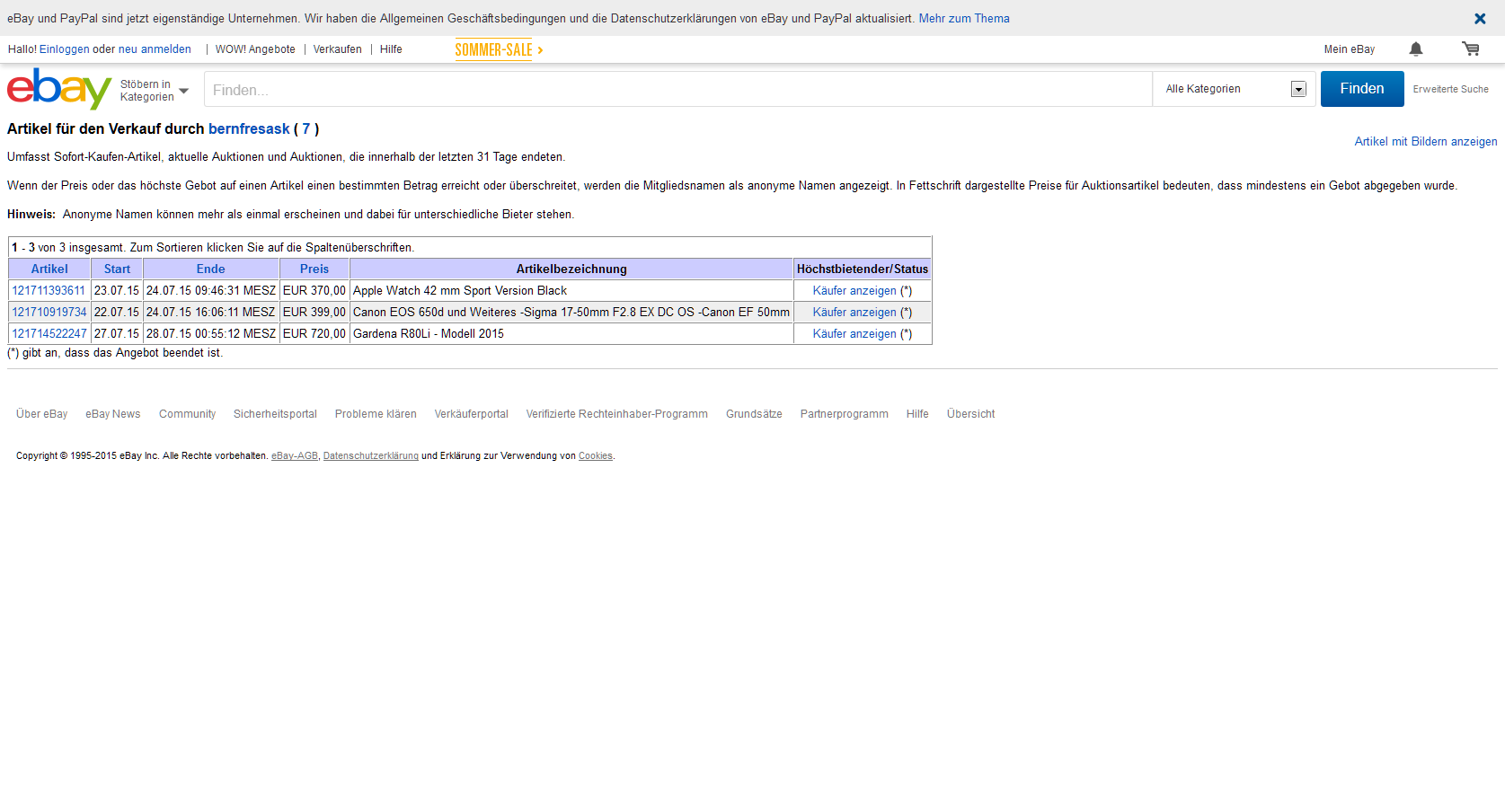
Task: Open Hilfe in the top menu
Action: [x=391, y=49]
